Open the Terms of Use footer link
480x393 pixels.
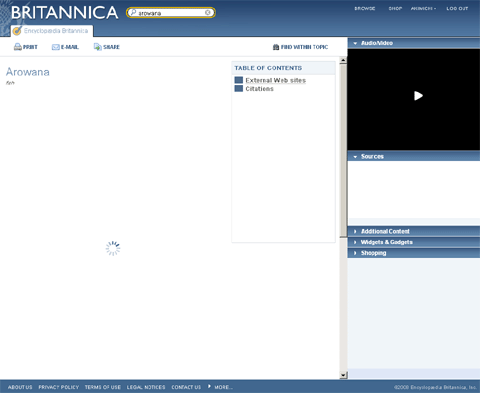103,387
